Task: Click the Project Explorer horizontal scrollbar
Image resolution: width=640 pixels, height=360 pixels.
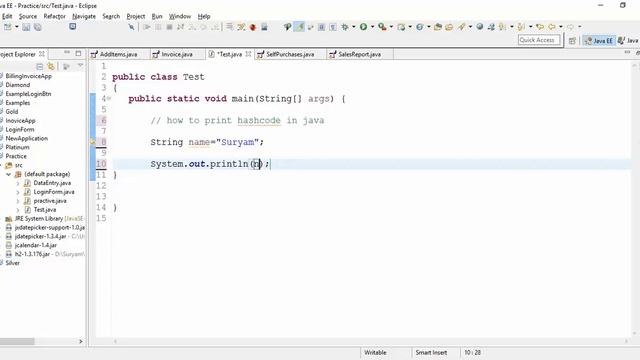Action: click(40, 341)
